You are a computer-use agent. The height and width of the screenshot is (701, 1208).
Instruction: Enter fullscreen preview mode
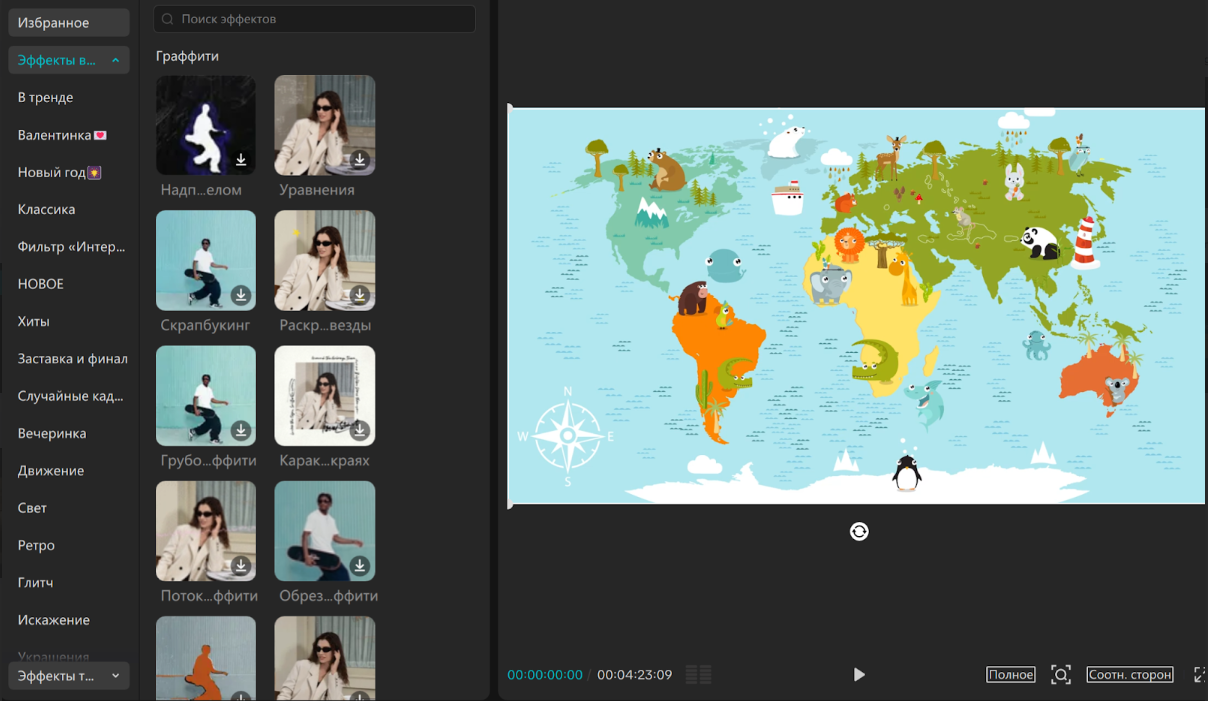coord(1200,675)
